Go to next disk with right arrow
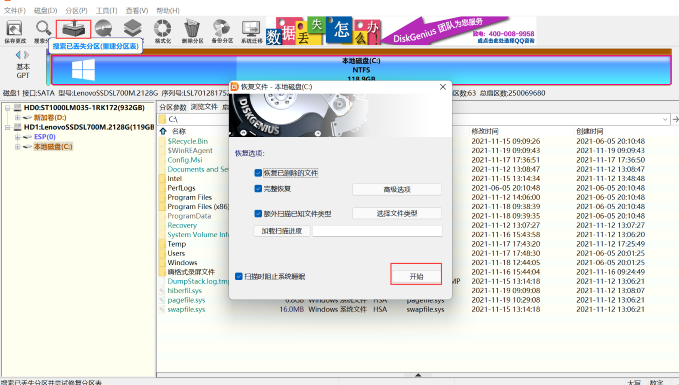Viewport: 679px width, 385px height. 26,55
